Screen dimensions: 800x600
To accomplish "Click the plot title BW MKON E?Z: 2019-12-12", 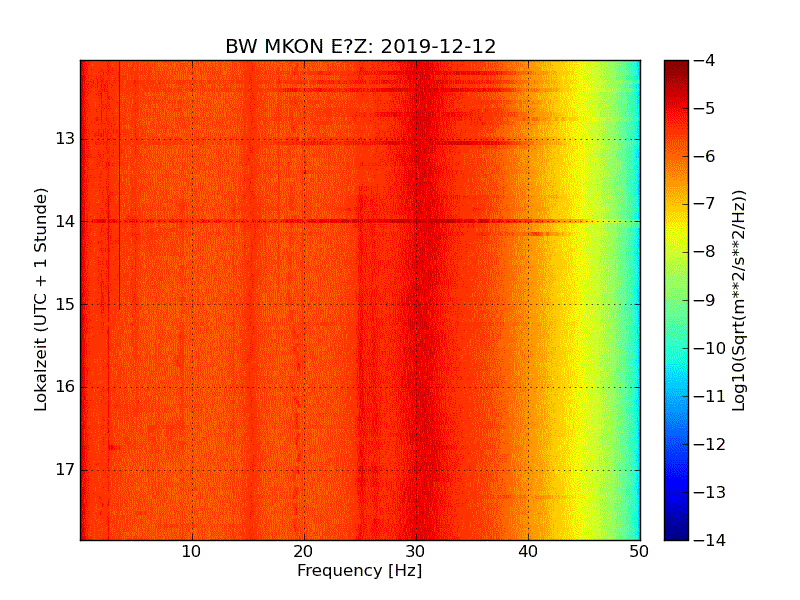I will point(360,46).
